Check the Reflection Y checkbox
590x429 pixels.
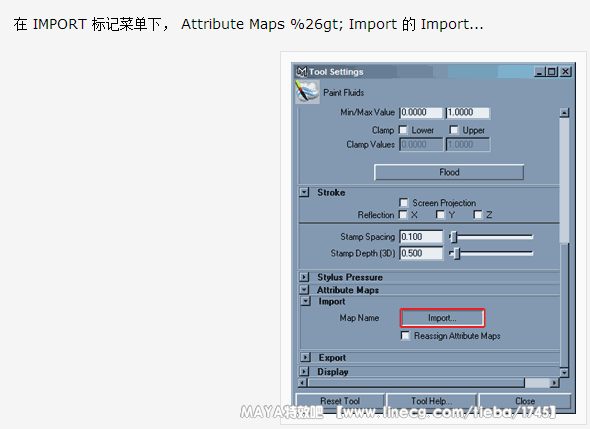(x=440, y=214)
